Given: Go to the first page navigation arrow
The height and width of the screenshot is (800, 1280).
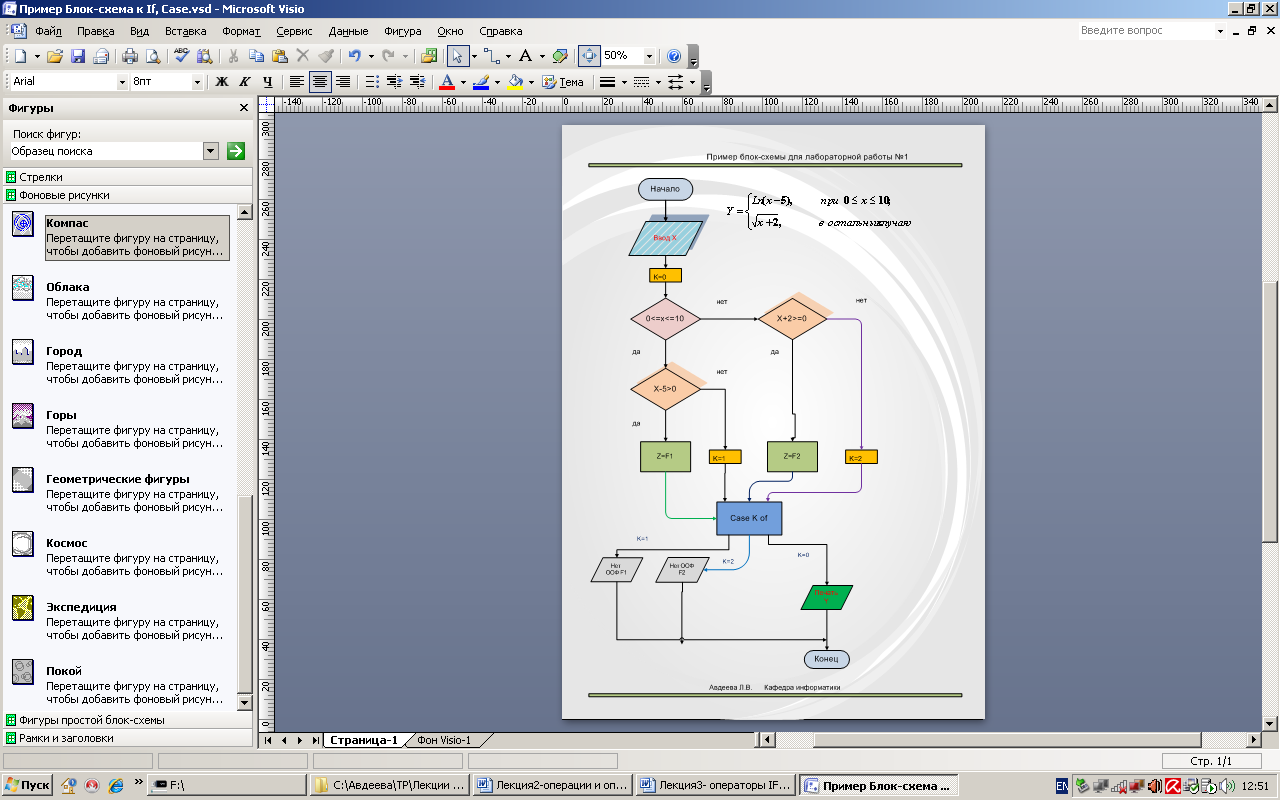Looking at the screenshot, I should tap(268, 741).
